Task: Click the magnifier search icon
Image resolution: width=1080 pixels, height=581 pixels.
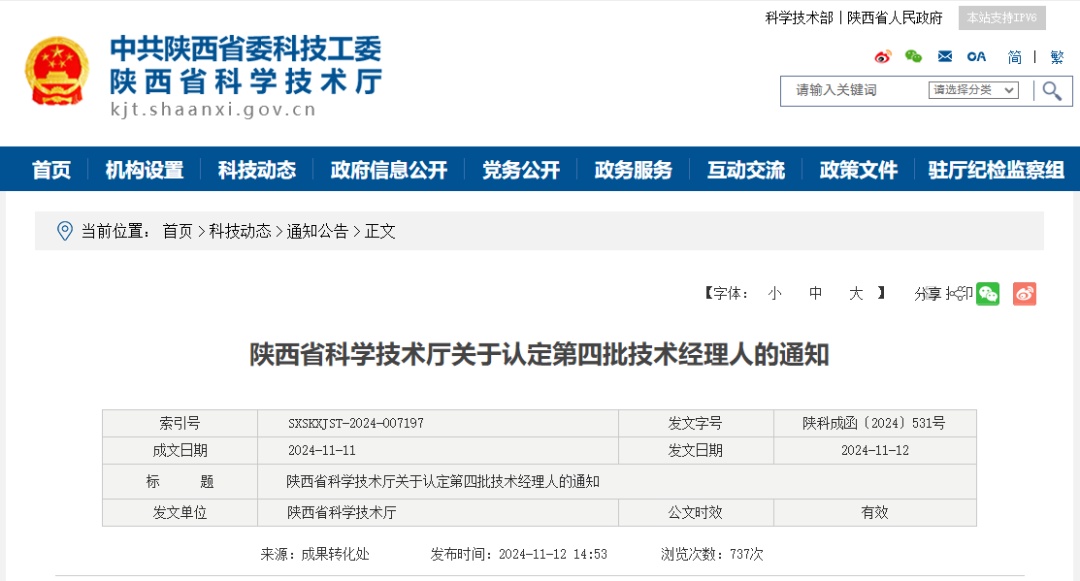Action: pyautogui.click(x=1051, y=91)
